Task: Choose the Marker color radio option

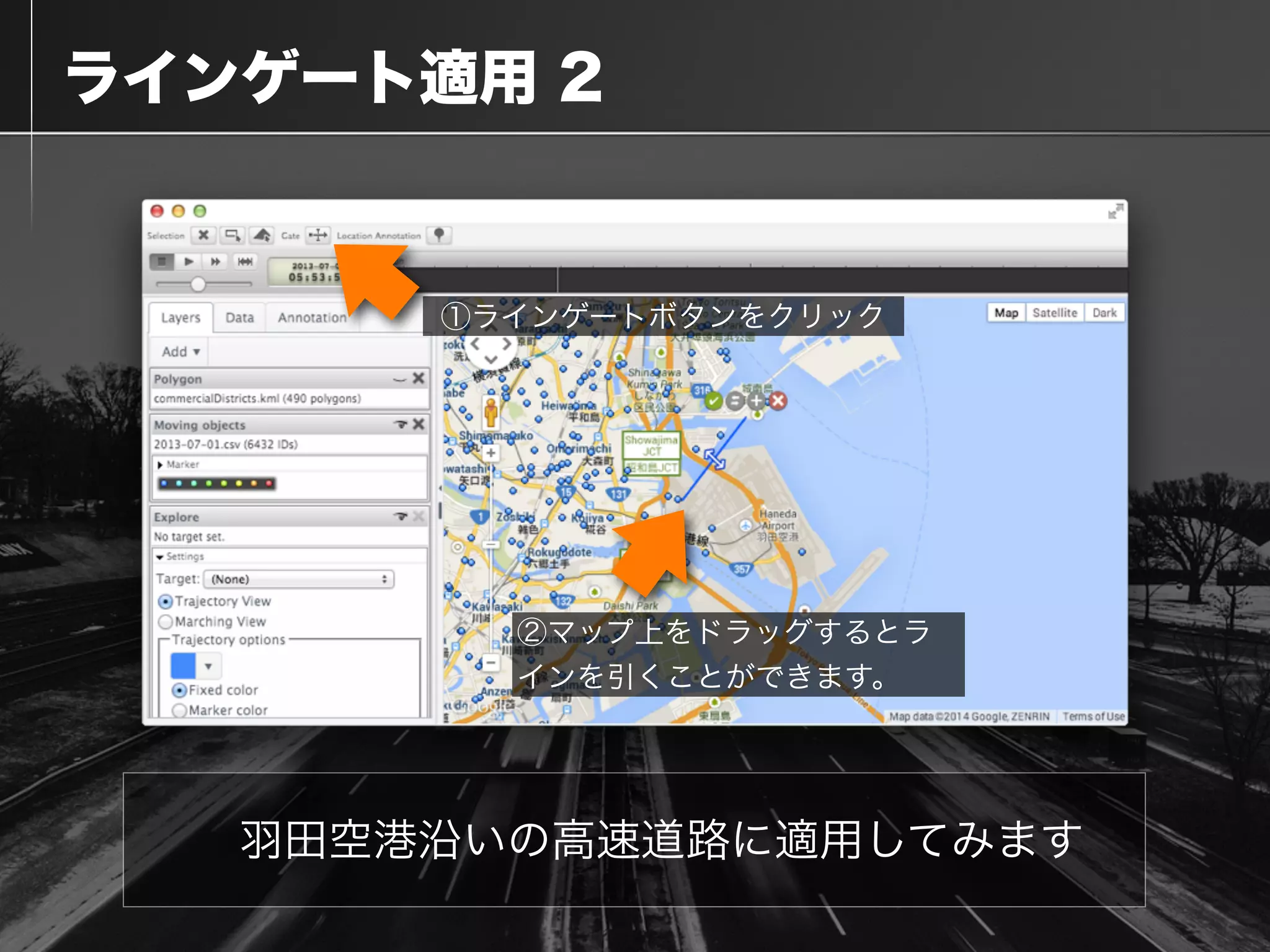Action: pyautogui.click(x=179, y=710)
